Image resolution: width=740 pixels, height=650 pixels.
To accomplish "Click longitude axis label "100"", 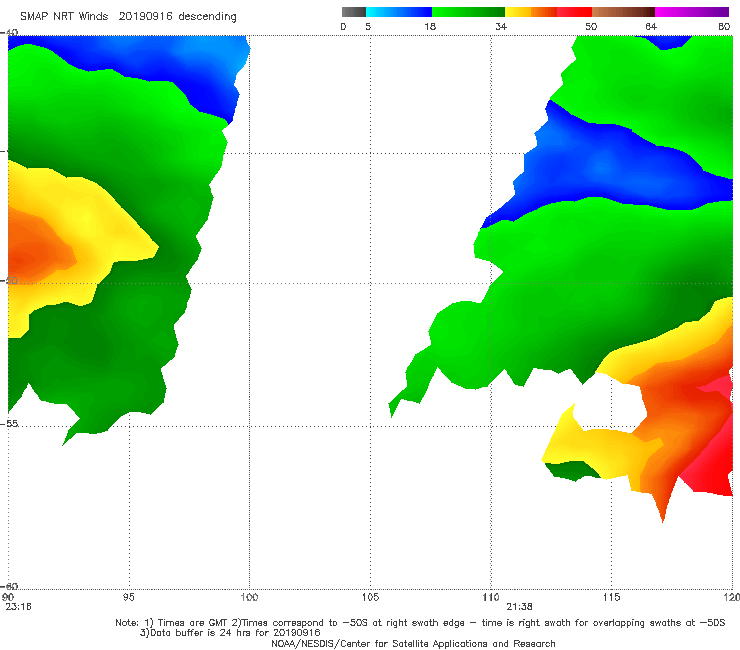I will [249, 597].
